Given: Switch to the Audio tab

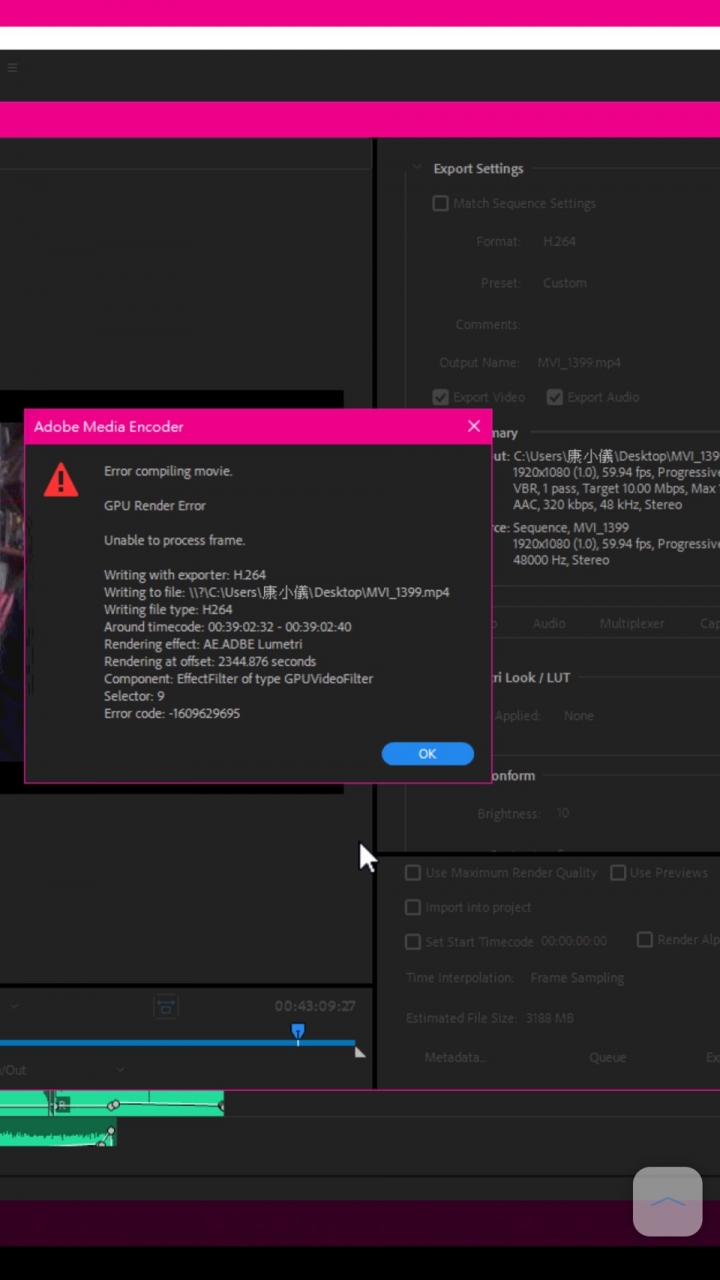Looking at the screenshot, I should pyautogui.click(x=549, y=623).
